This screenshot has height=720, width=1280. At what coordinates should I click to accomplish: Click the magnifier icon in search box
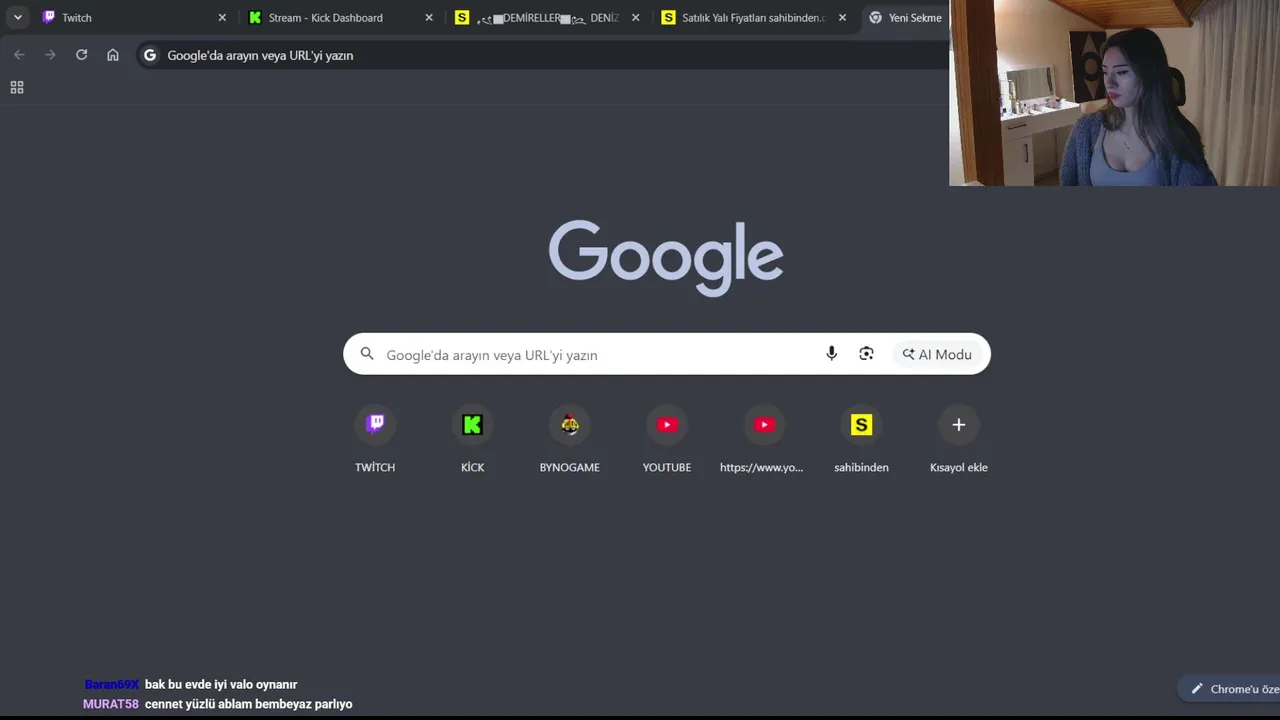point(367,354)
